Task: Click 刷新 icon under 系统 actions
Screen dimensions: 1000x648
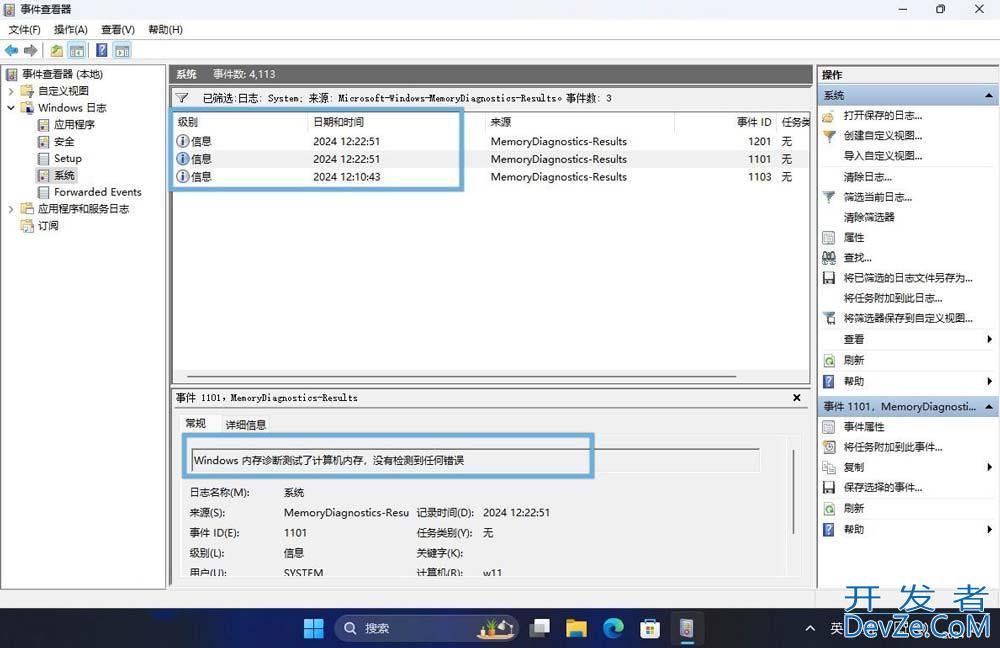Action: point(828,360)
